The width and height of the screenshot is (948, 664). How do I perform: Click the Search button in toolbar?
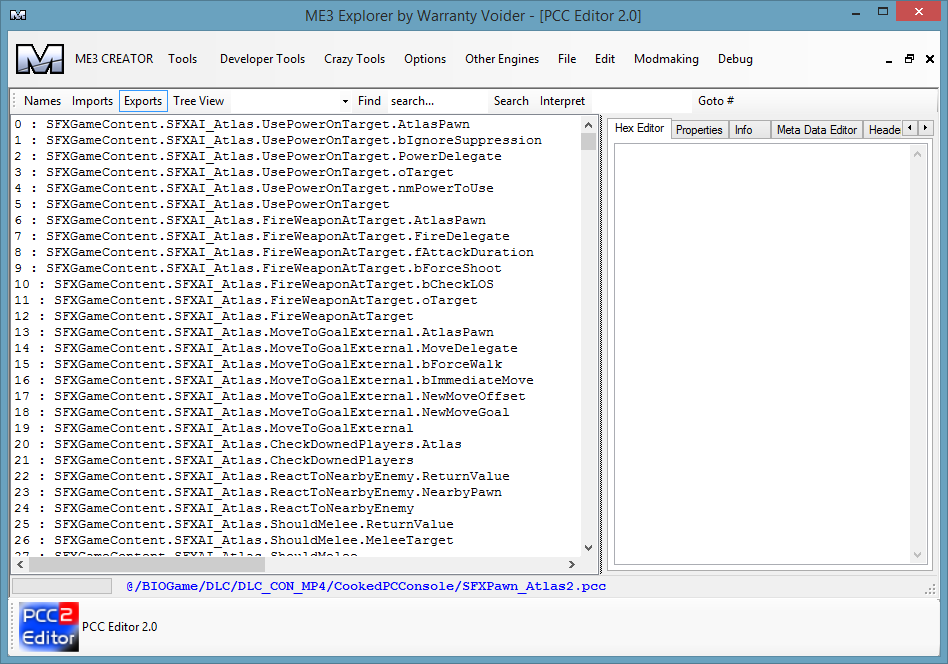(x=511, y=101)
